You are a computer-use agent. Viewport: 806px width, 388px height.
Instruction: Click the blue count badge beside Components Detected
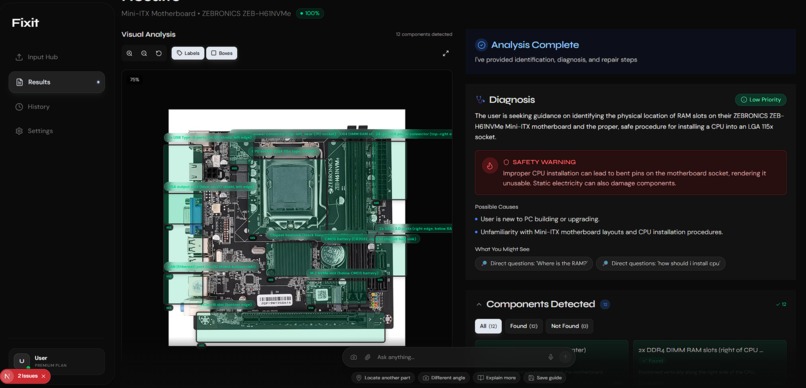[x=605, y=304]
